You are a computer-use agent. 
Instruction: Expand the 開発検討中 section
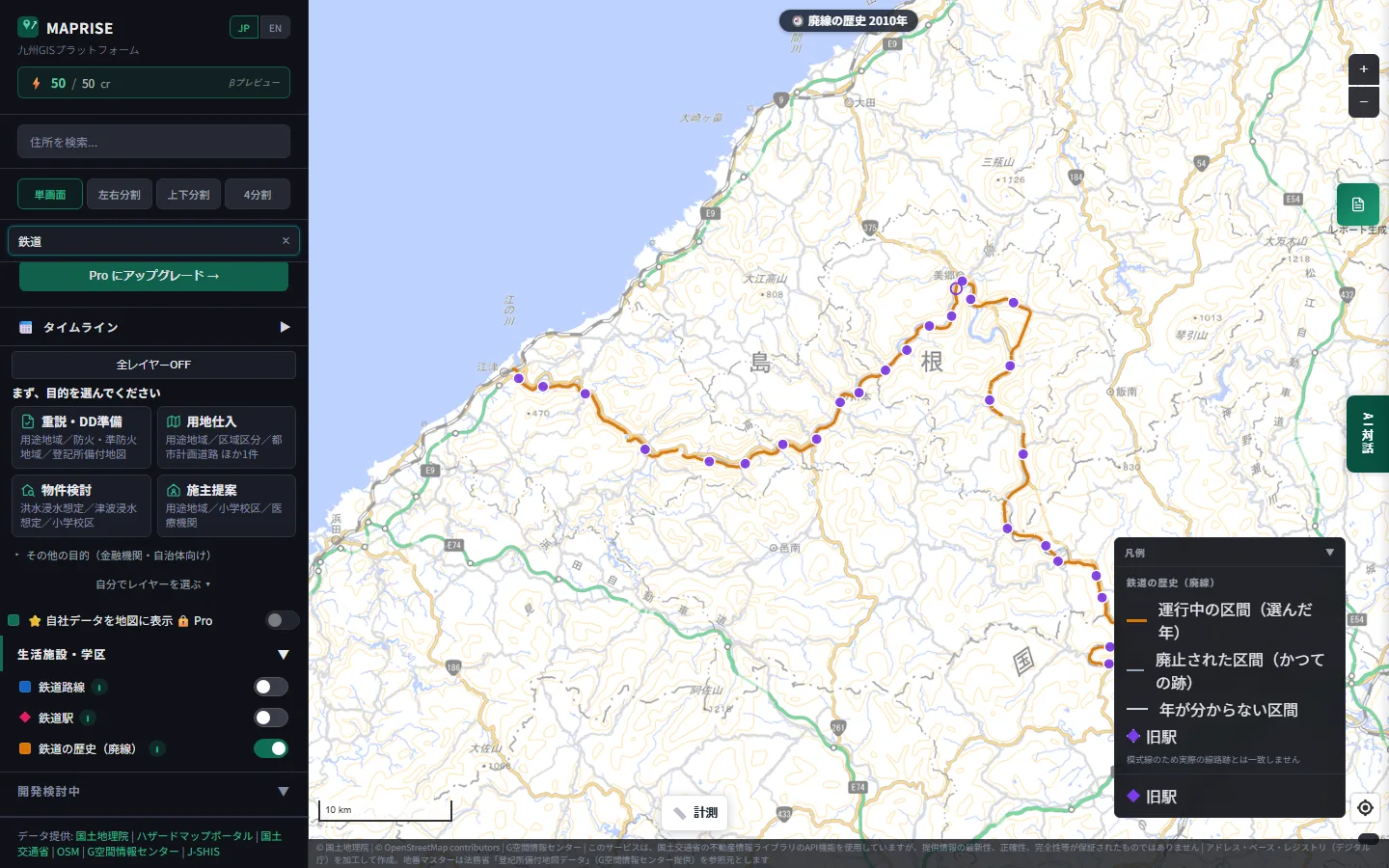pos(284,792)
